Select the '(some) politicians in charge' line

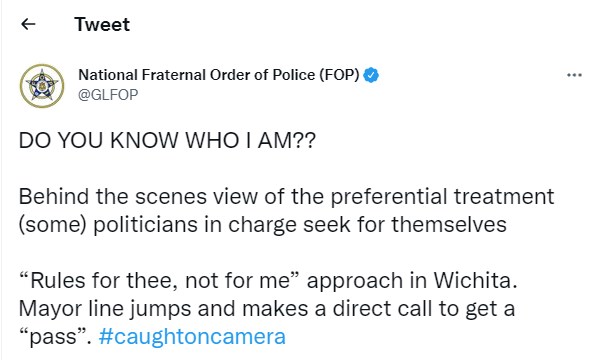click(158, 225)
